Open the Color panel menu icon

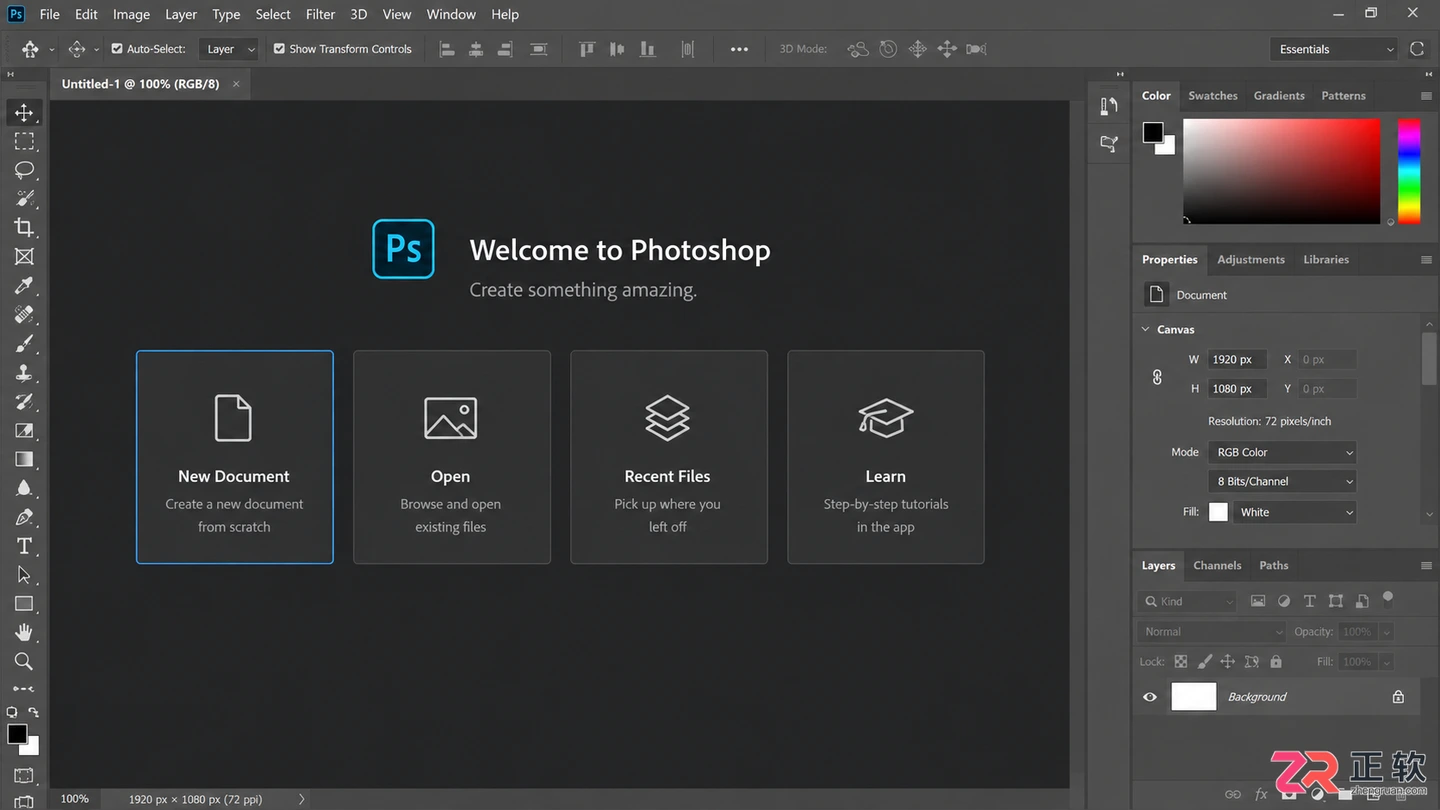coord(1426,96)
